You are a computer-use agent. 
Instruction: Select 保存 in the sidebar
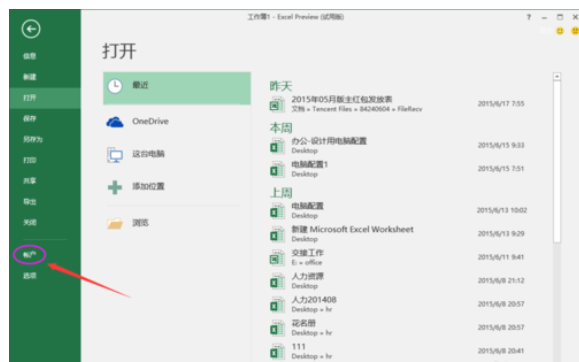[30, 119]
